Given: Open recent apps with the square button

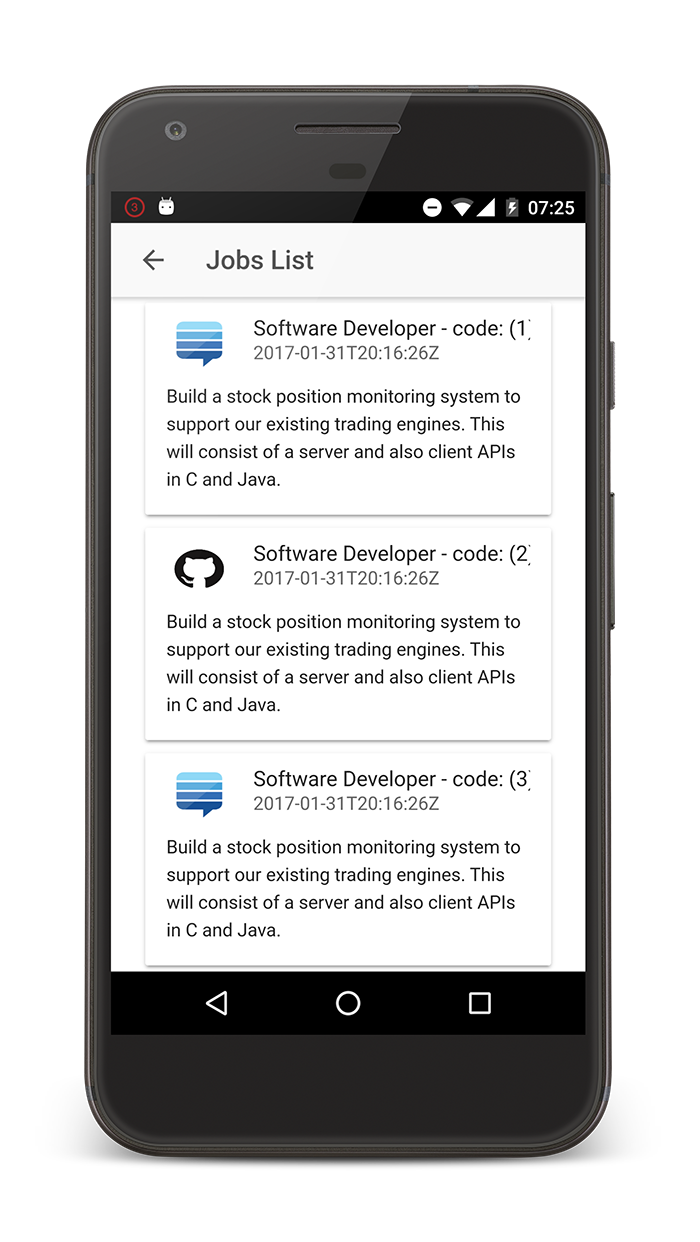Looking at the screenshot, I should [x=480, y=1003].
